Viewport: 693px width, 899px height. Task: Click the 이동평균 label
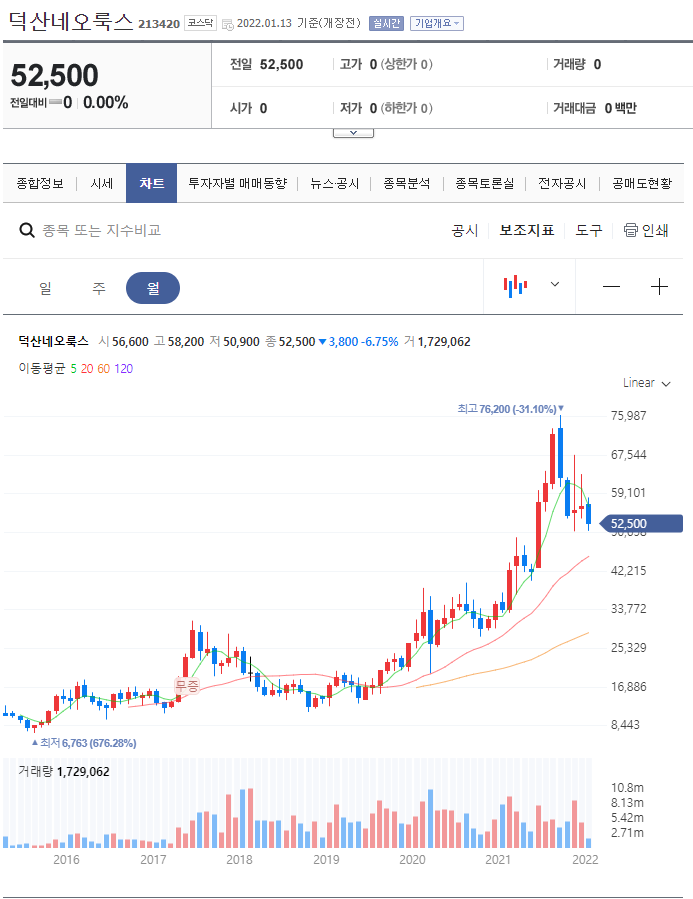coord(42,369)
